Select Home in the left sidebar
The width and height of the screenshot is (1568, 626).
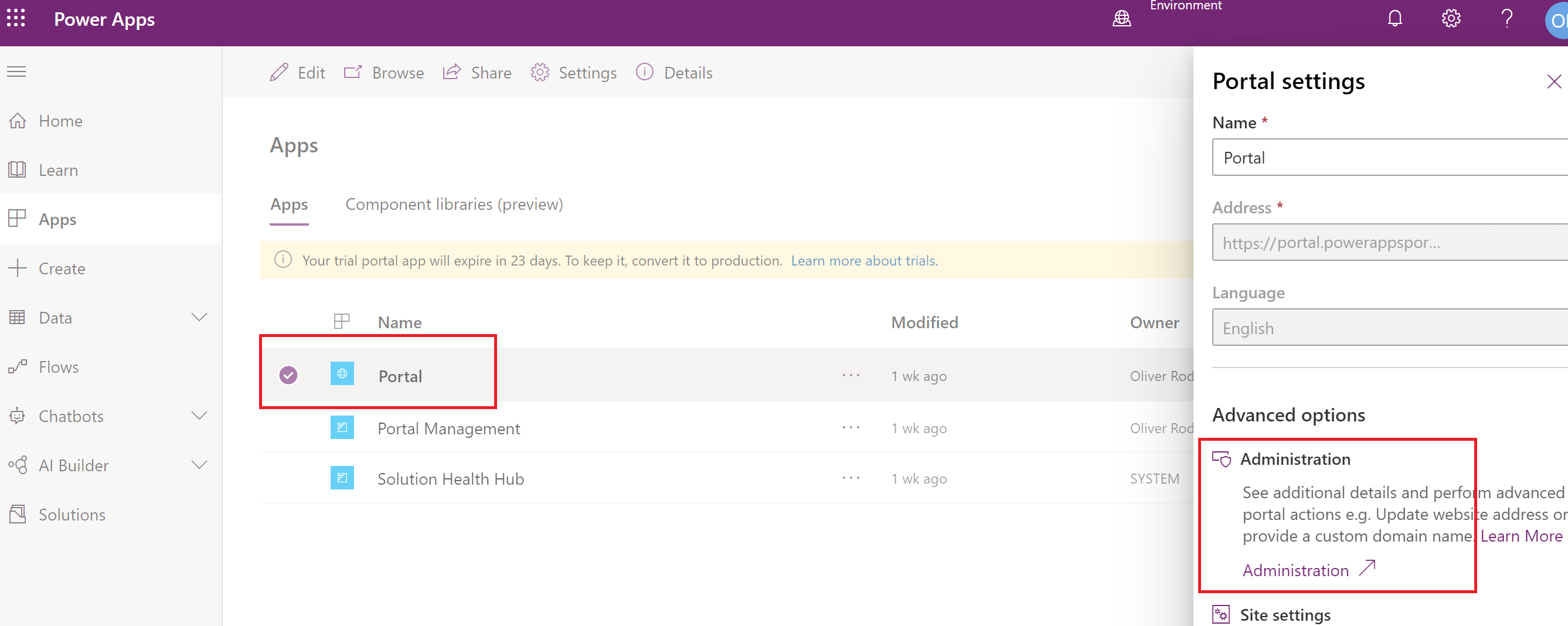tap(60, 120)
